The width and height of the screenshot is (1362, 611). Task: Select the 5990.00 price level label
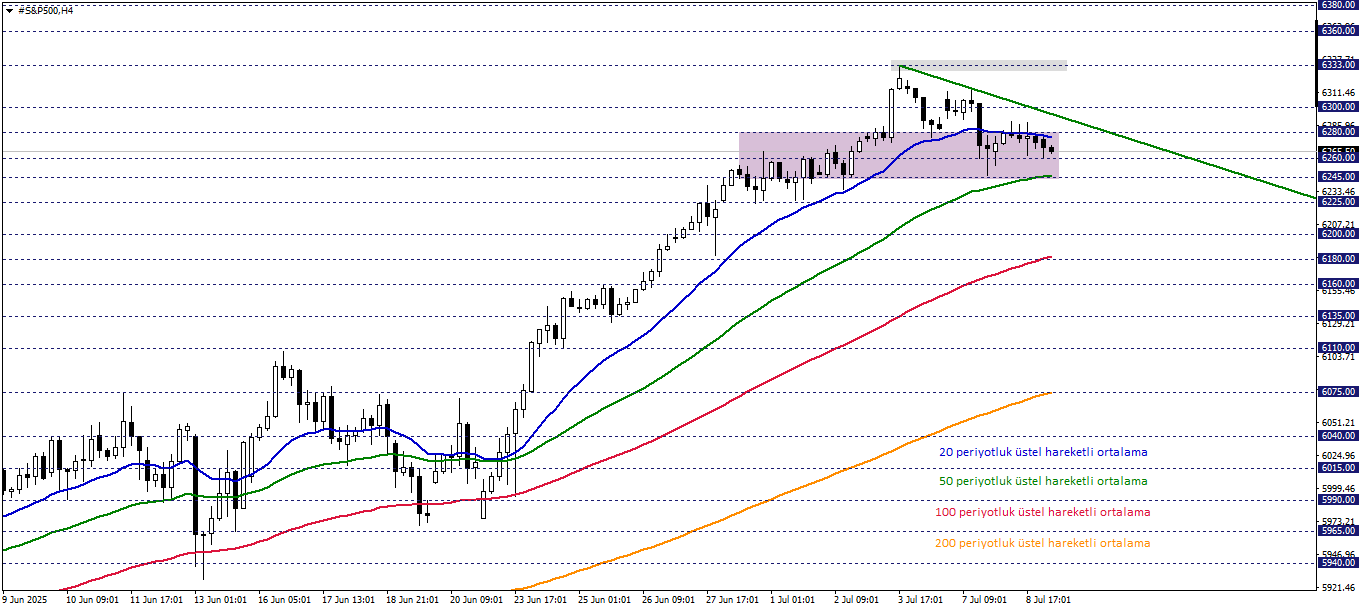pos(1338,499)
